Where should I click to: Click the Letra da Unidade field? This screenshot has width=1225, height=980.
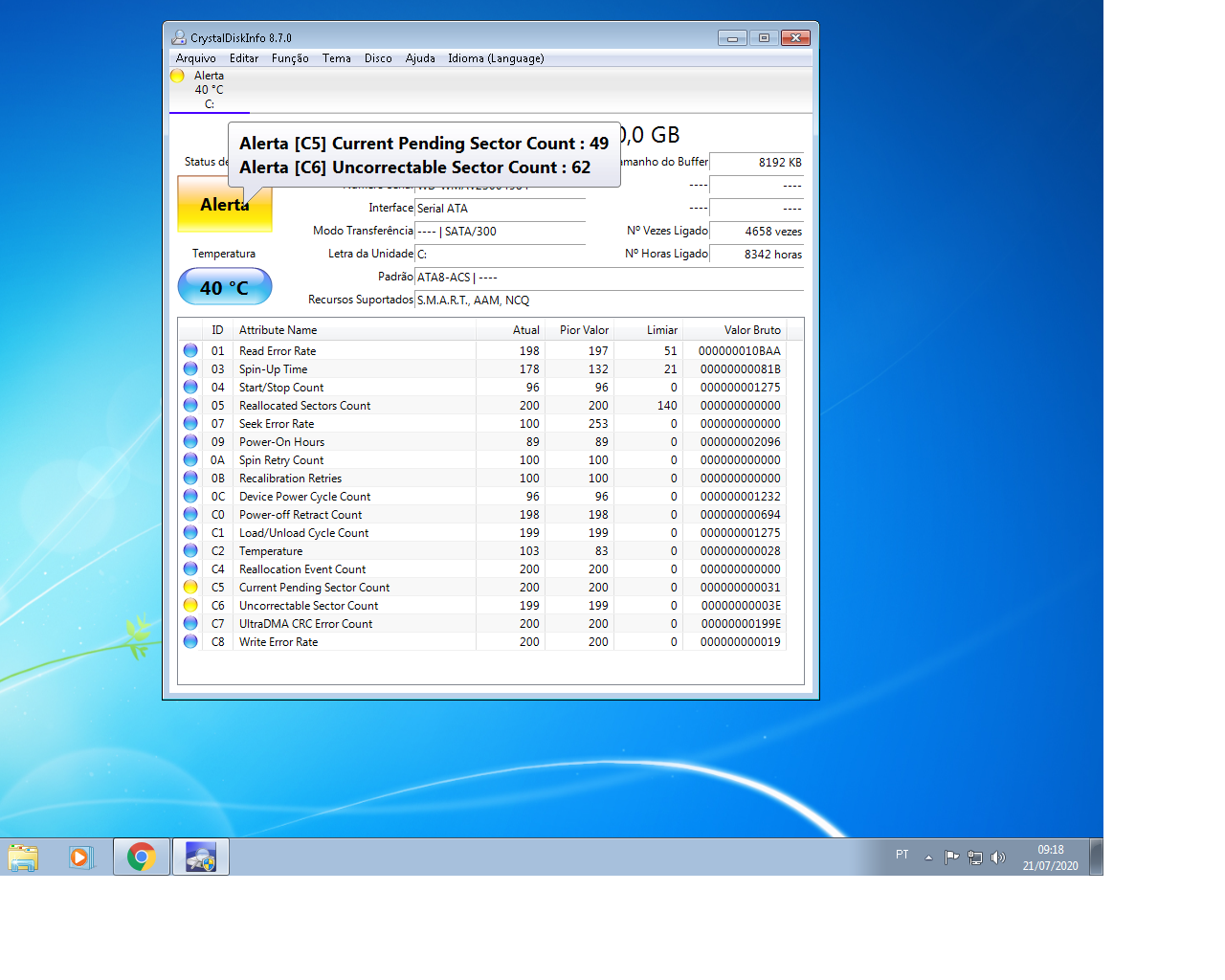pyautogui.click(x=501, y=255)
